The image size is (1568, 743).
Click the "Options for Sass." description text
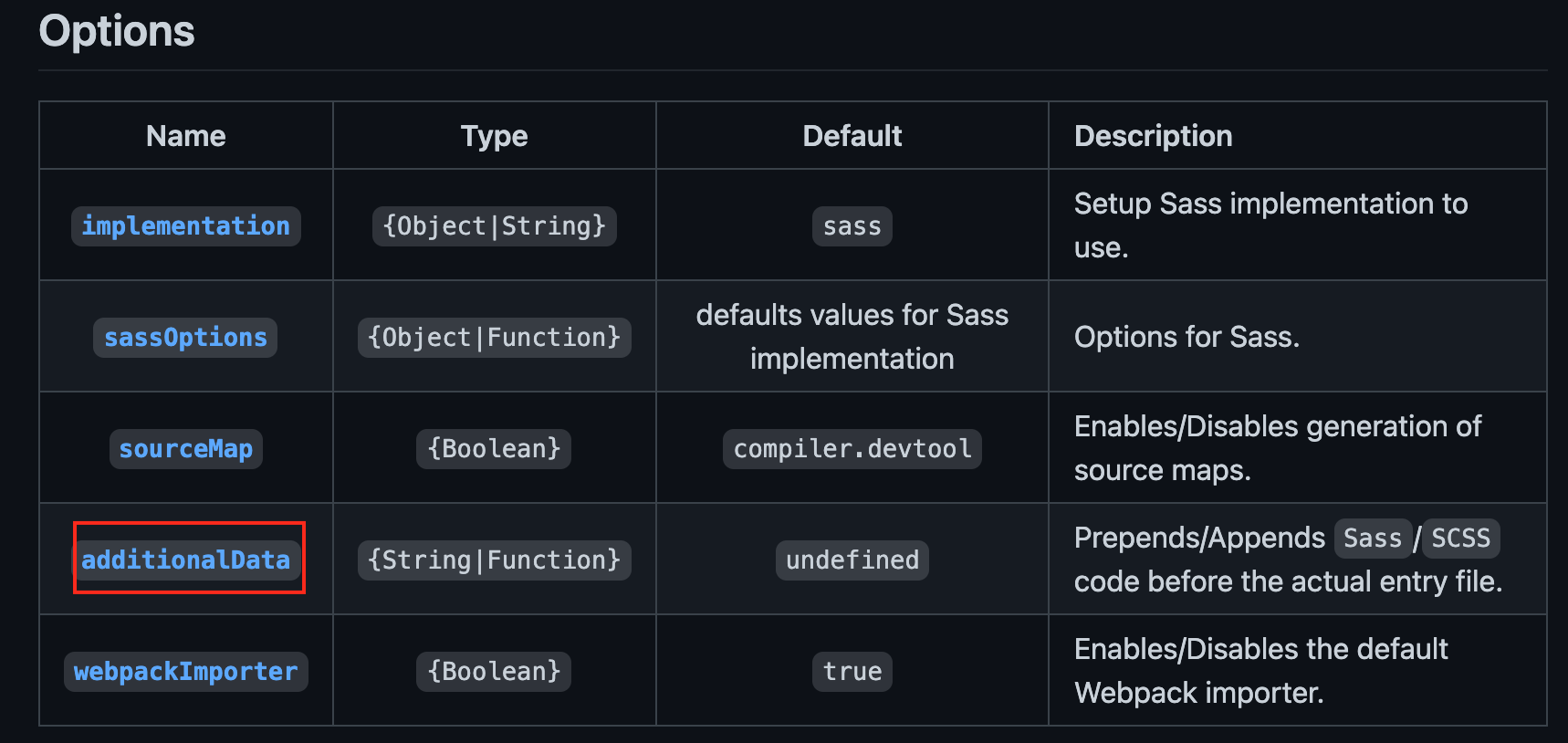(x=1186, y=338)
